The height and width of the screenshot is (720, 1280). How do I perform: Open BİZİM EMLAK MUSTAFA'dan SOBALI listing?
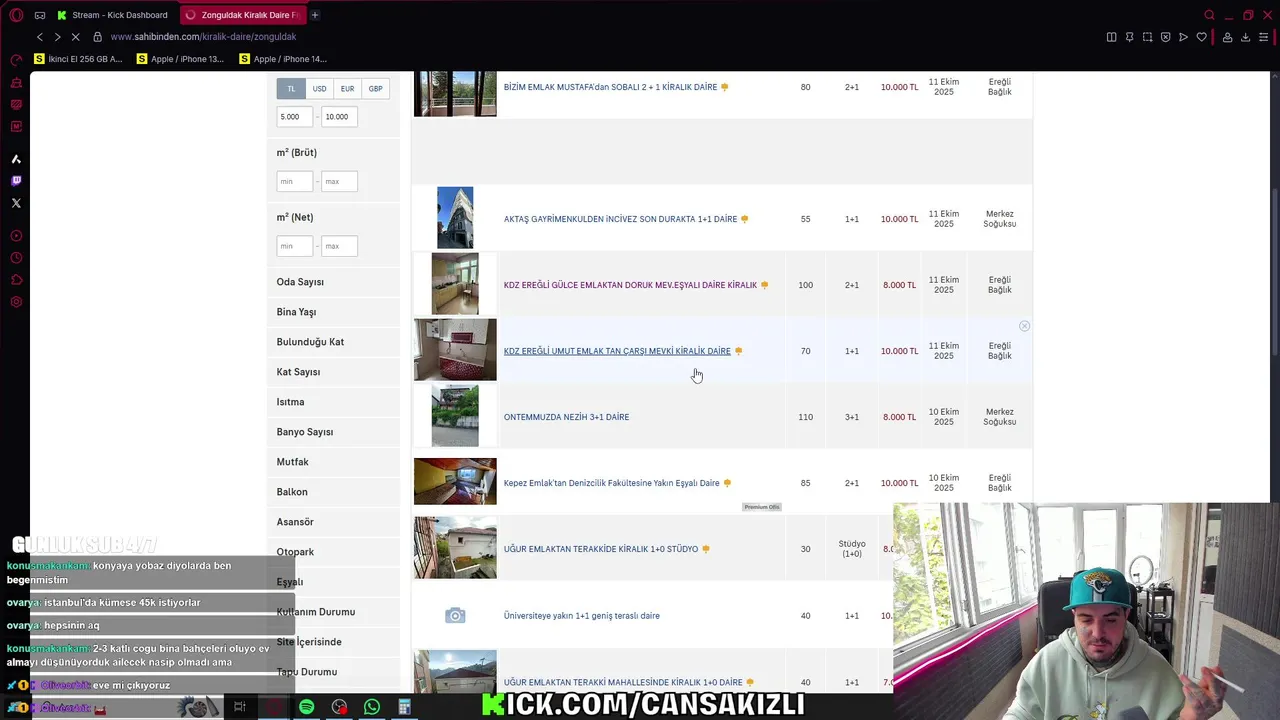[610, 87]
